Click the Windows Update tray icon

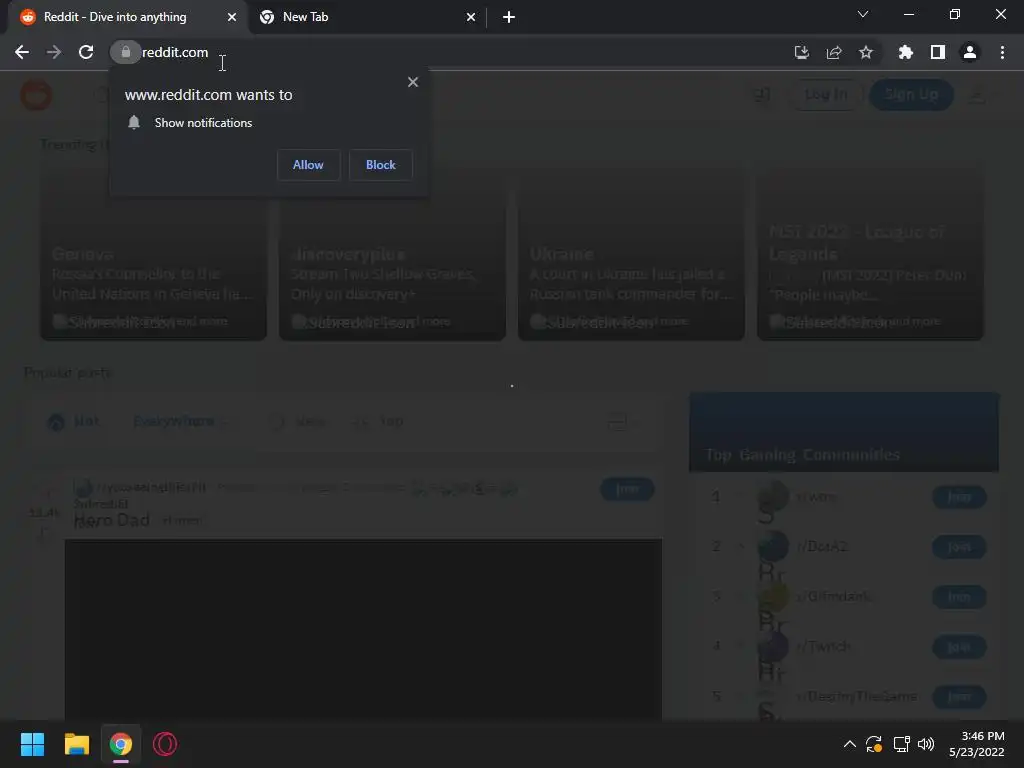pos(874,744)
